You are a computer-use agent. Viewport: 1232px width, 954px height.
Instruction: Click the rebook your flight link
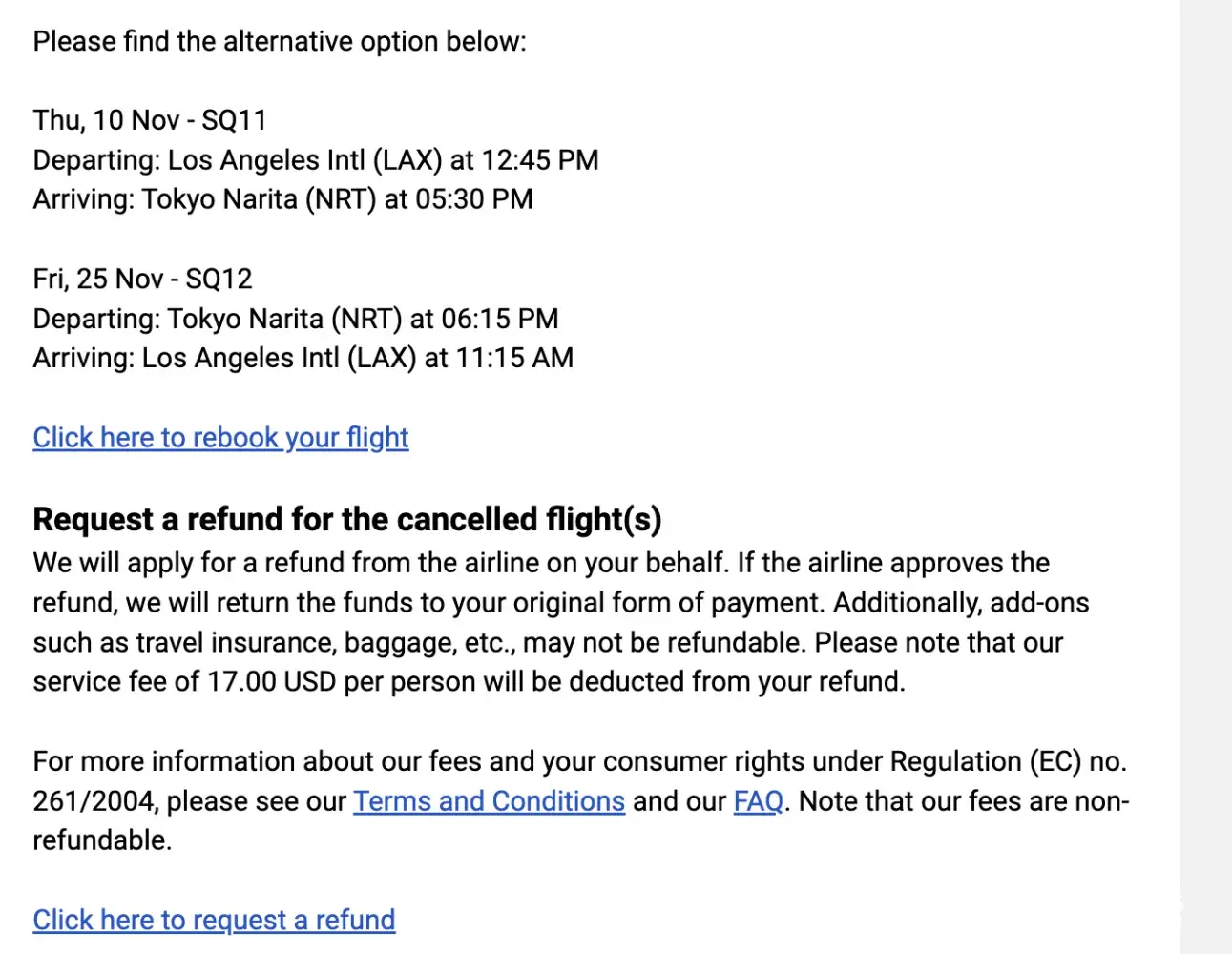pyautogui.click(x=220, y=438)
